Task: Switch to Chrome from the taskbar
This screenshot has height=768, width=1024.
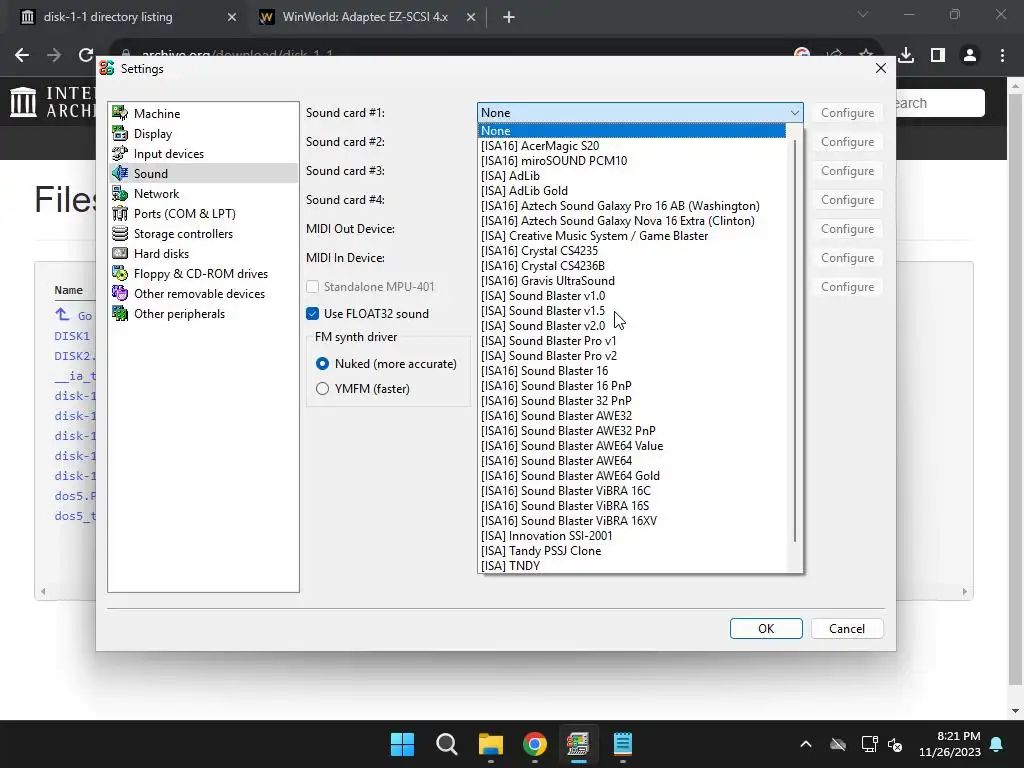Action: (535, 744)
